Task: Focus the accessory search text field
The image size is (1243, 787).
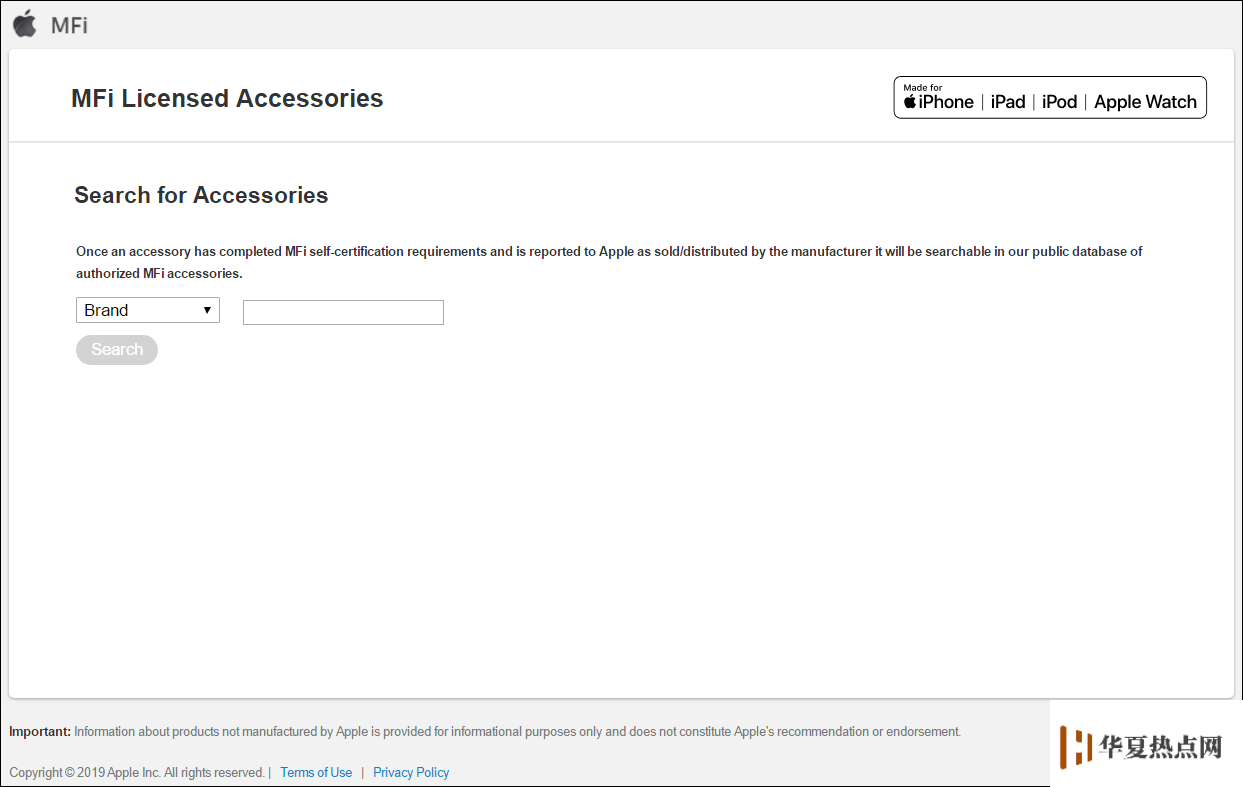Action: click(343, 312)
